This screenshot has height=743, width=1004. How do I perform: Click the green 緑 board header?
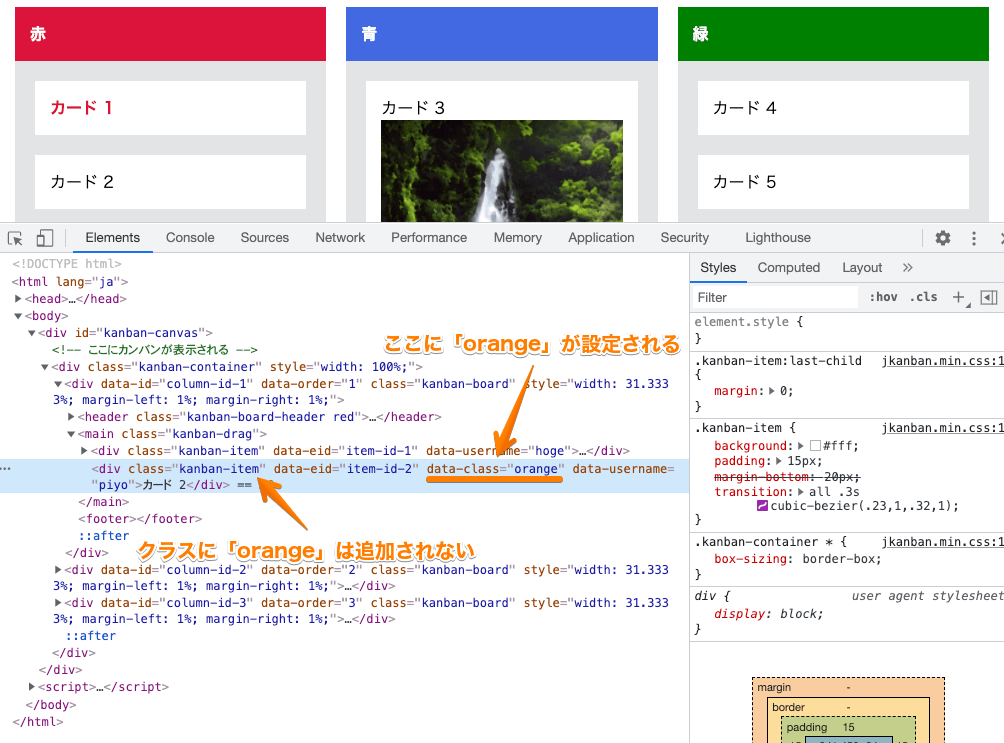(x=833, y=34)
